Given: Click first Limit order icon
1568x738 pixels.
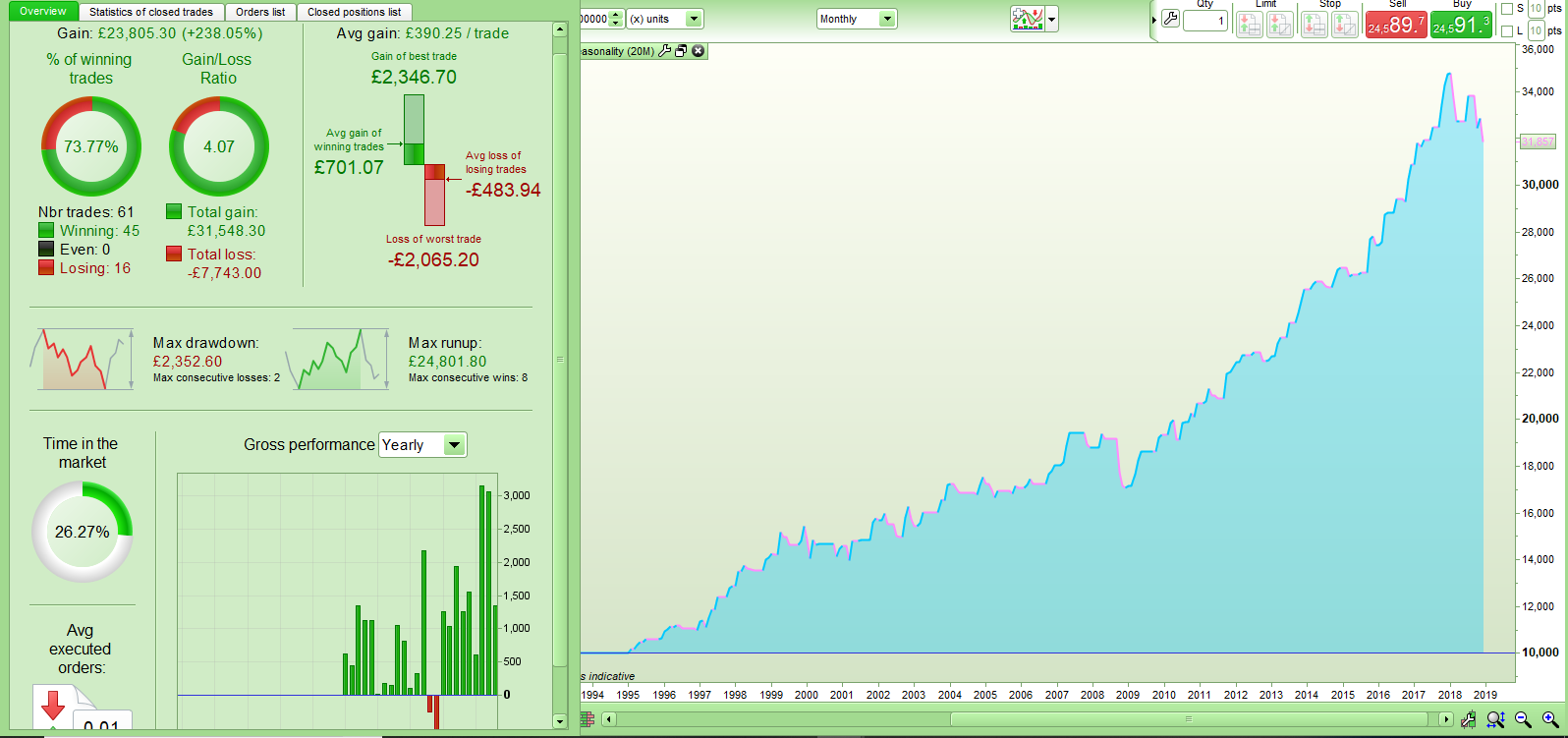Looking at the screenshot, I should click(x=1250, y=24).
